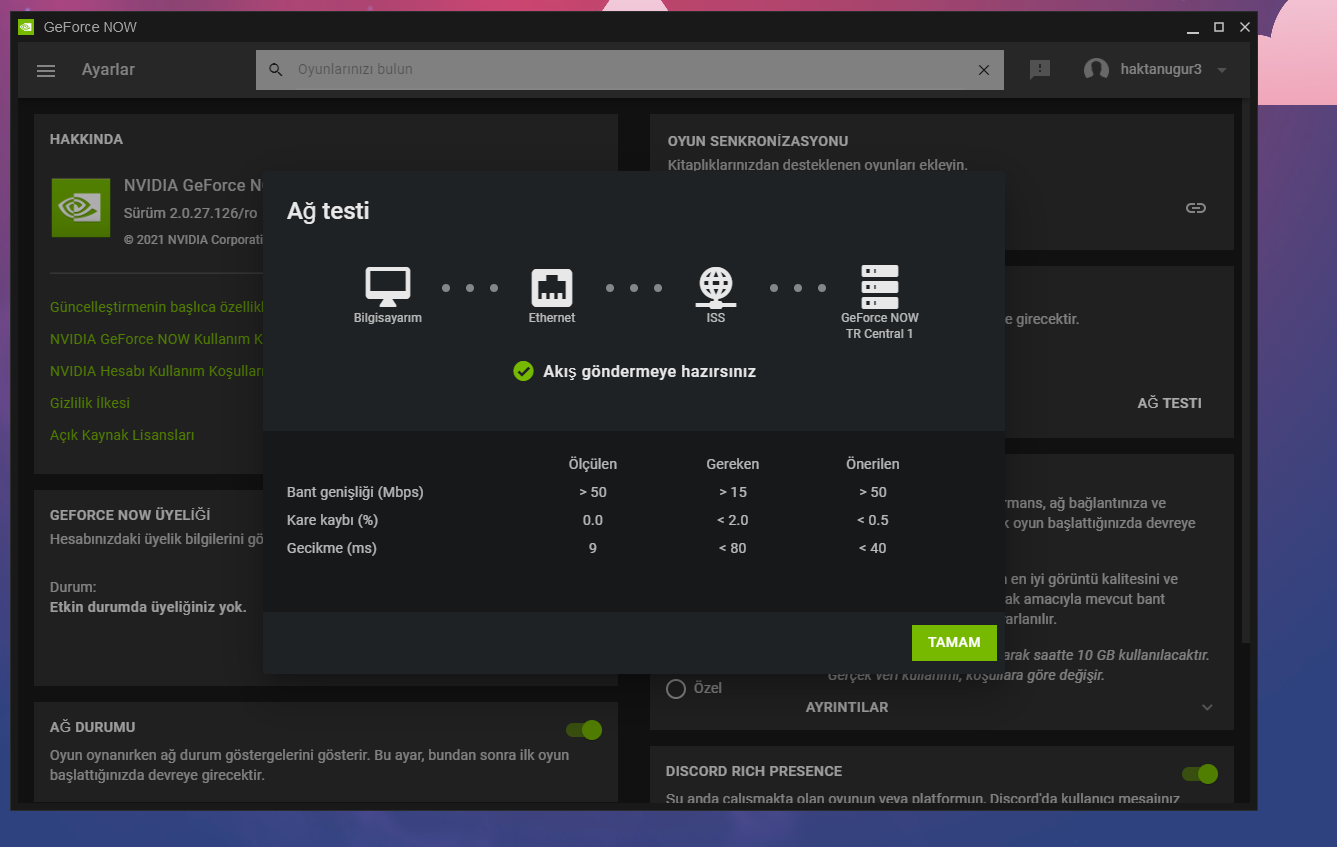Image resolution: width=1337 pixels, height=847 pixels.
Task: Click the ISS globe icon
Action: click(716, 287)
